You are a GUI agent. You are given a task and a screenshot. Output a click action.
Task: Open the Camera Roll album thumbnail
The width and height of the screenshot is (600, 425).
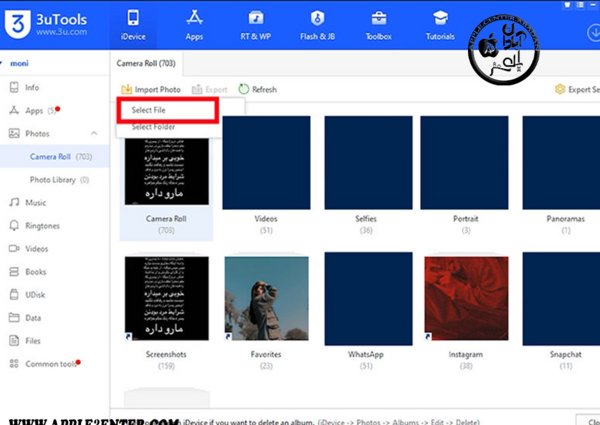pyautogui.click(x=166, y=171)
